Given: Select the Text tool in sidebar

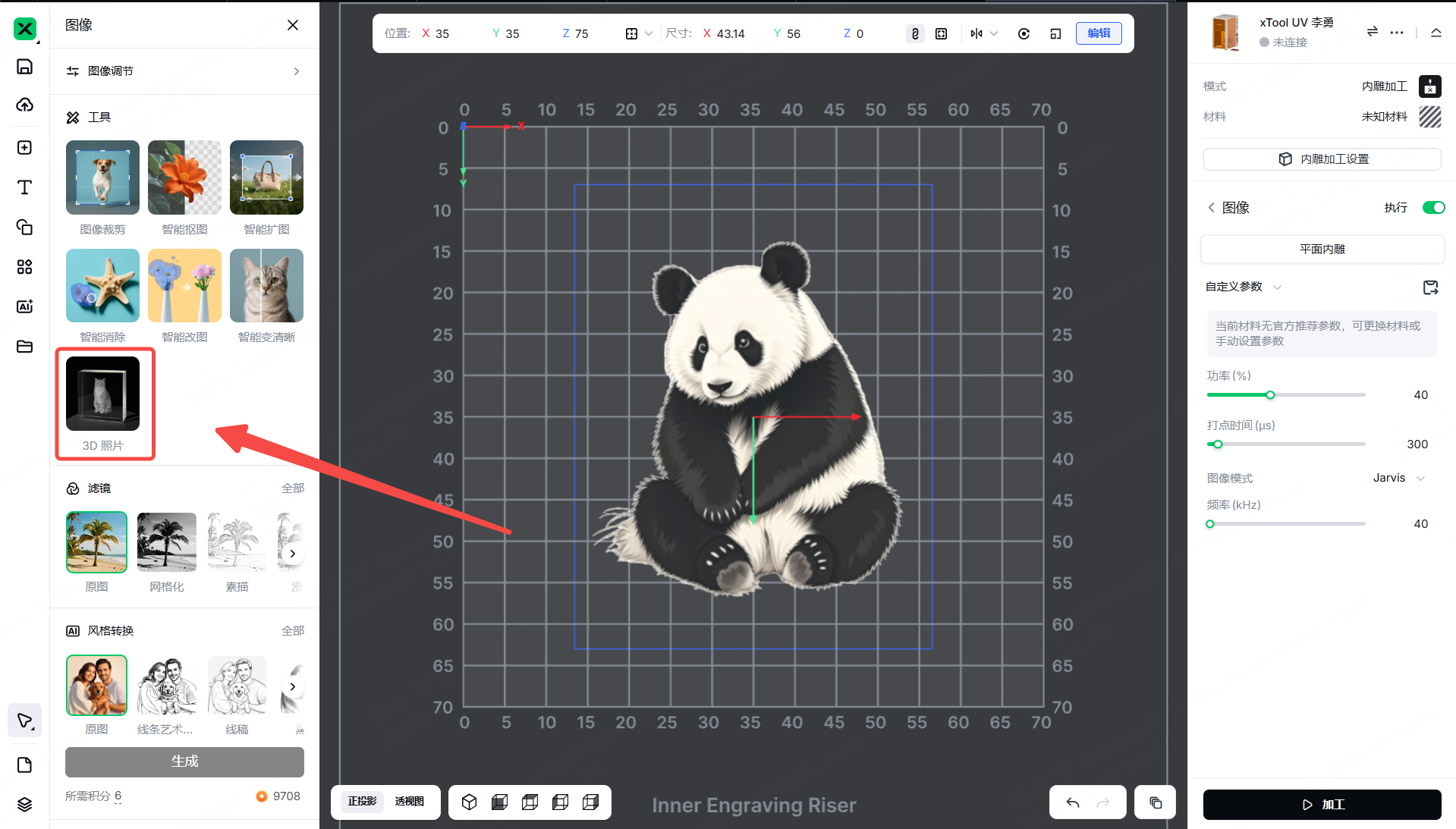Looking at the screenshot, I should [x=24, y=187].
